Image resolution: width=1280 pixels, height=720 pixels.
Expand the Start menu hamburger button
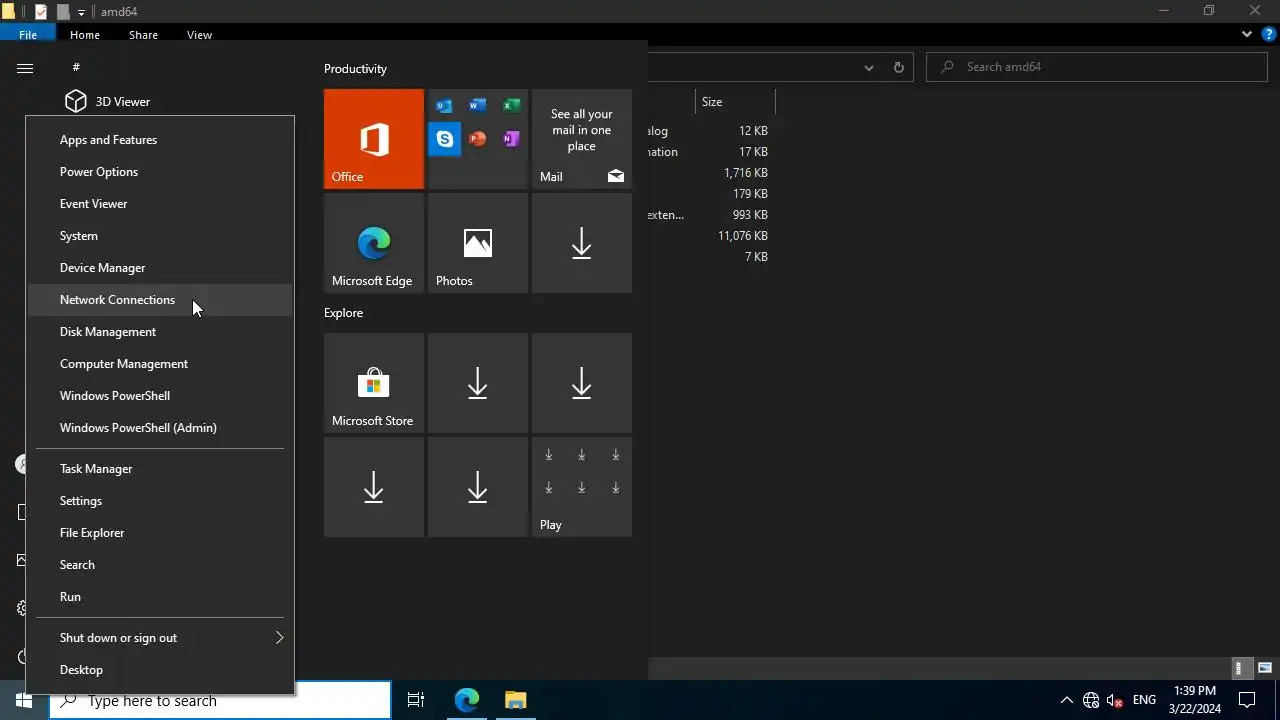pos(25,68)
